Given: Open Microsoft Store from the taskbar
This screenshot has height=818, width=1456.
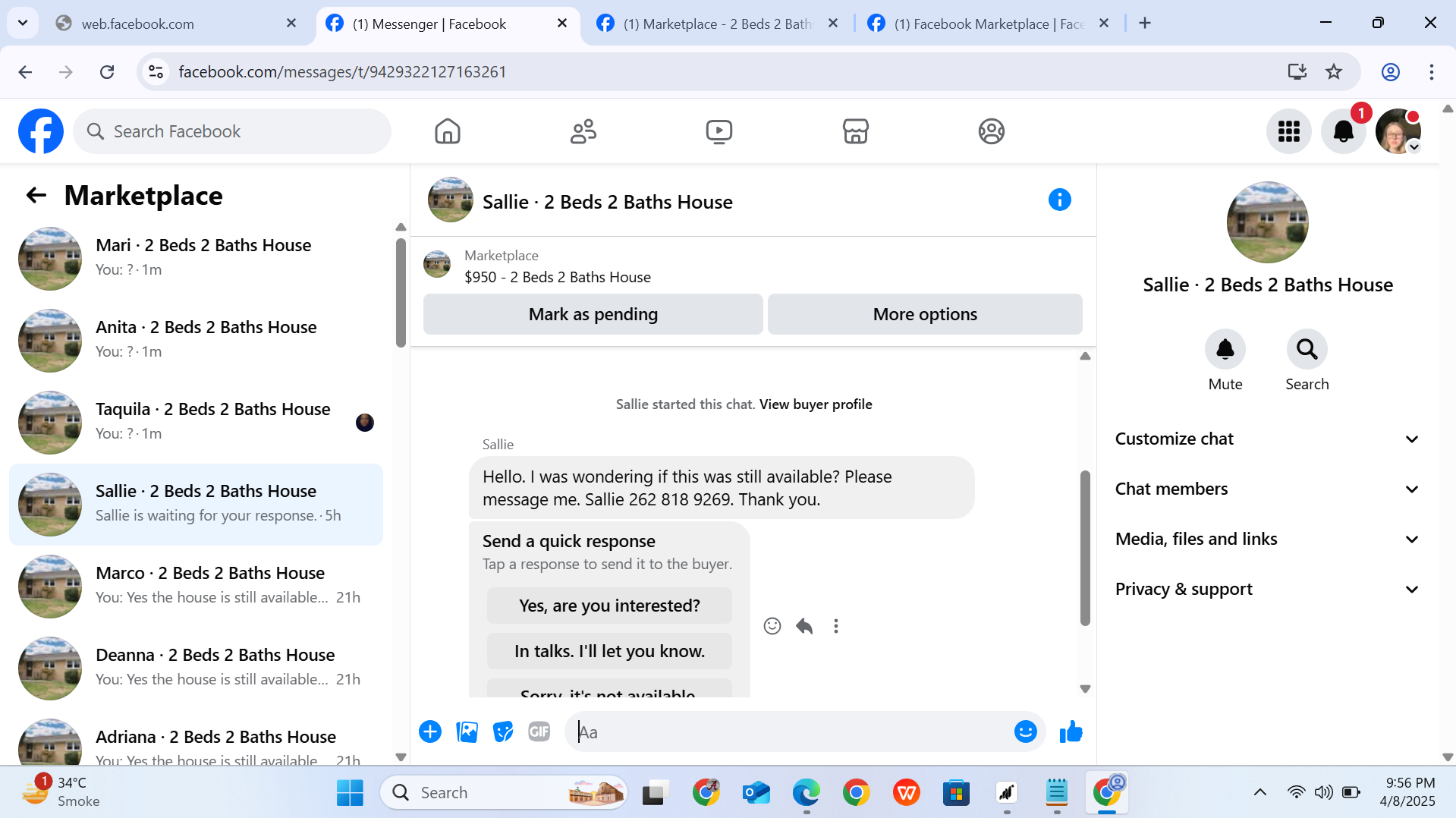Looking at the screenshot, I should tap(956, 792).
